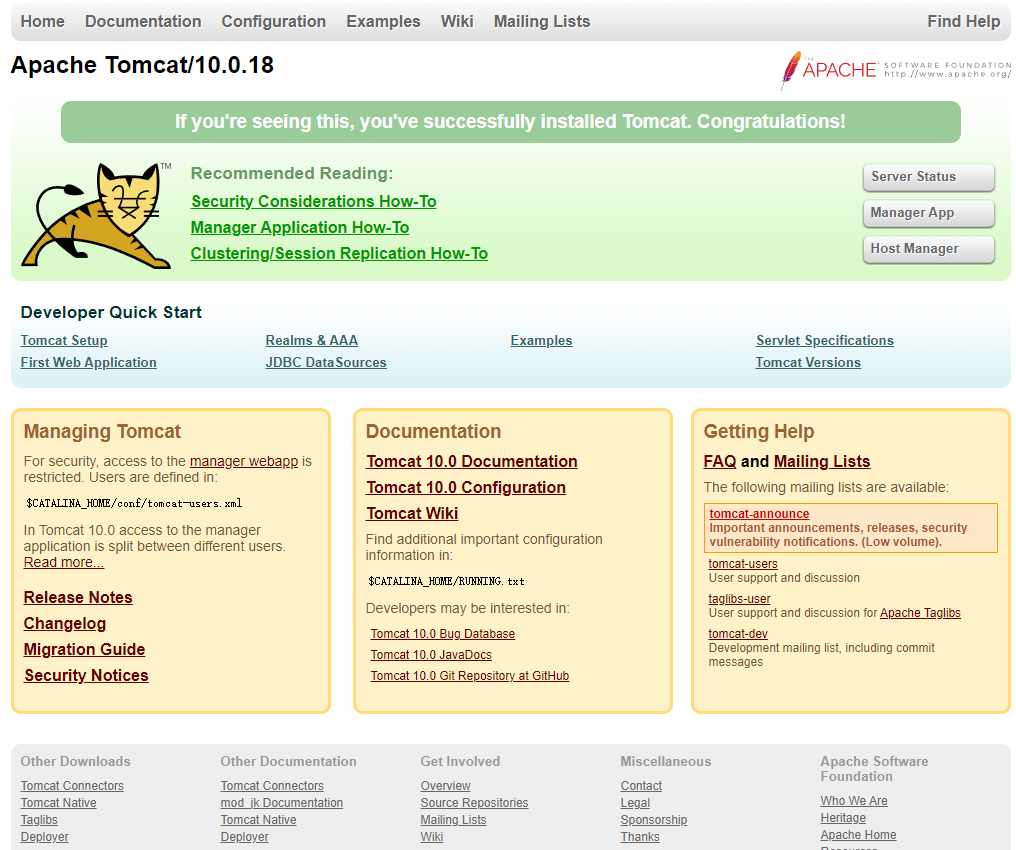Open the Home menu item
The width and height of the screenshot is (1016, 850).
coord(42,21)
